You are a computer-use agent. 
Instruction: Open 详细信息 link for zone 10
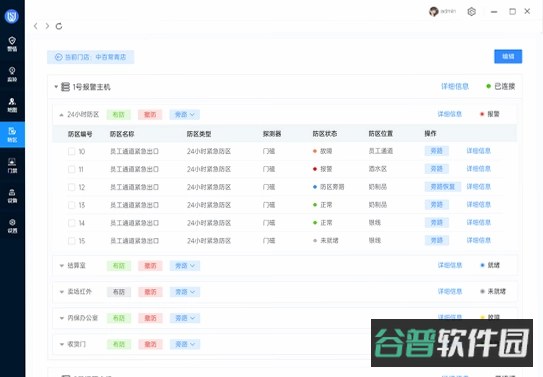478,151
